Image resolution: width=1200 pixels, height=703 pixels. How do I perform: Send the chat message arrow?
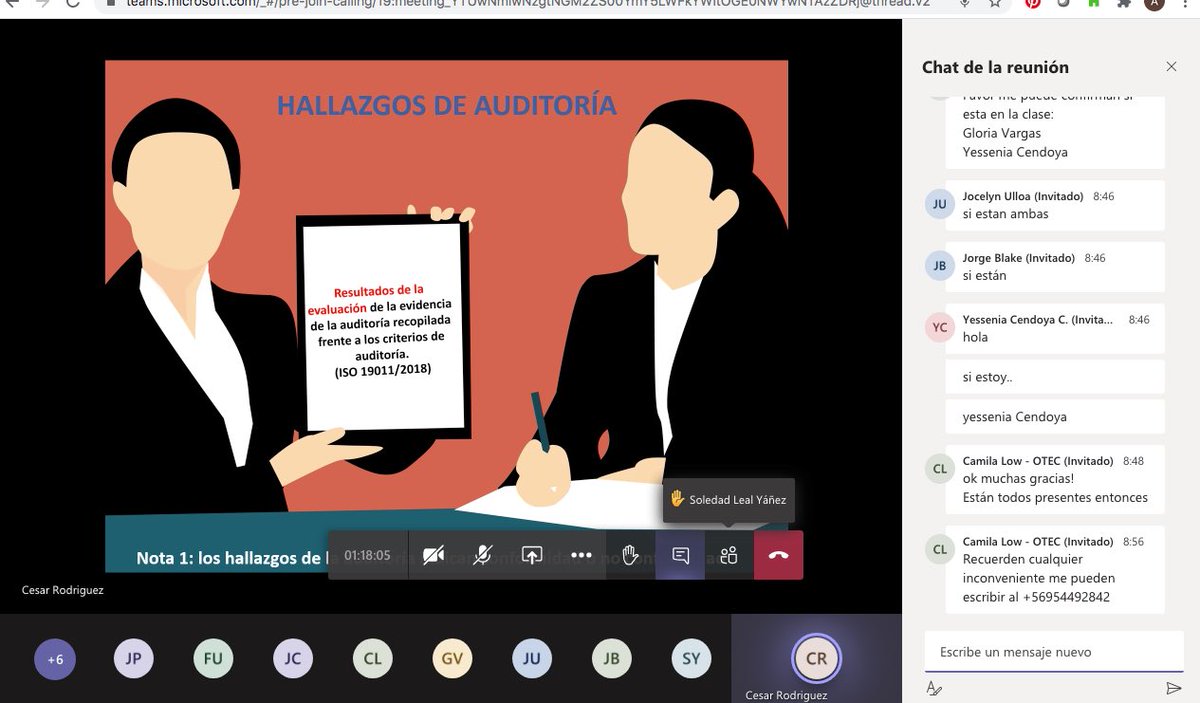1173,688
